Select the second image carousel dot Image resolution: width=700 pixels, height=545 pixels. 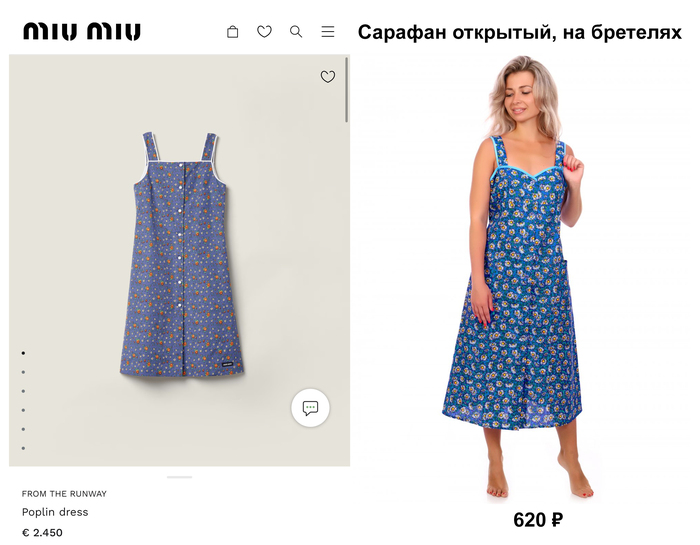point(23,372)
